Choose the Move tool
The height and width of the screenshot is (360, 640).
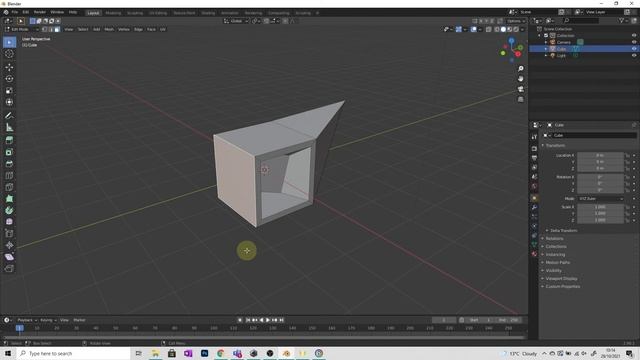(x=9, y=67)
